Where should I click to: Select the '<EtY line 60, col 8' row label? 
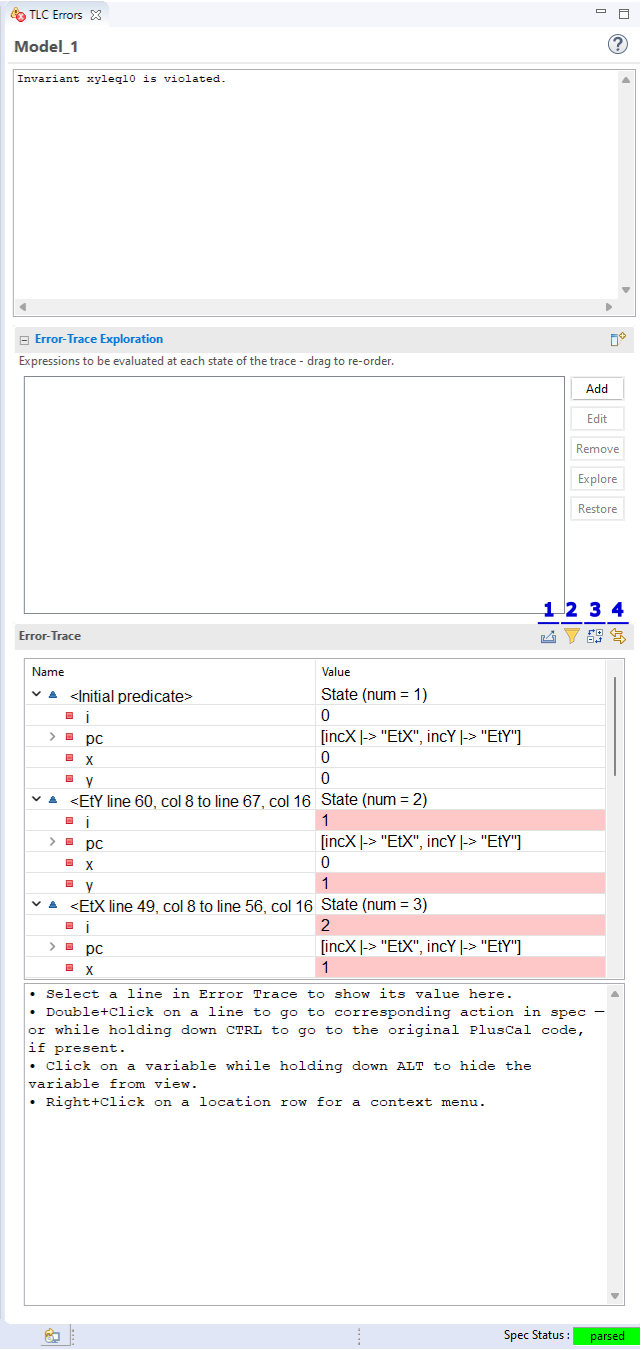pyautogui.click(x=191, y=801)
